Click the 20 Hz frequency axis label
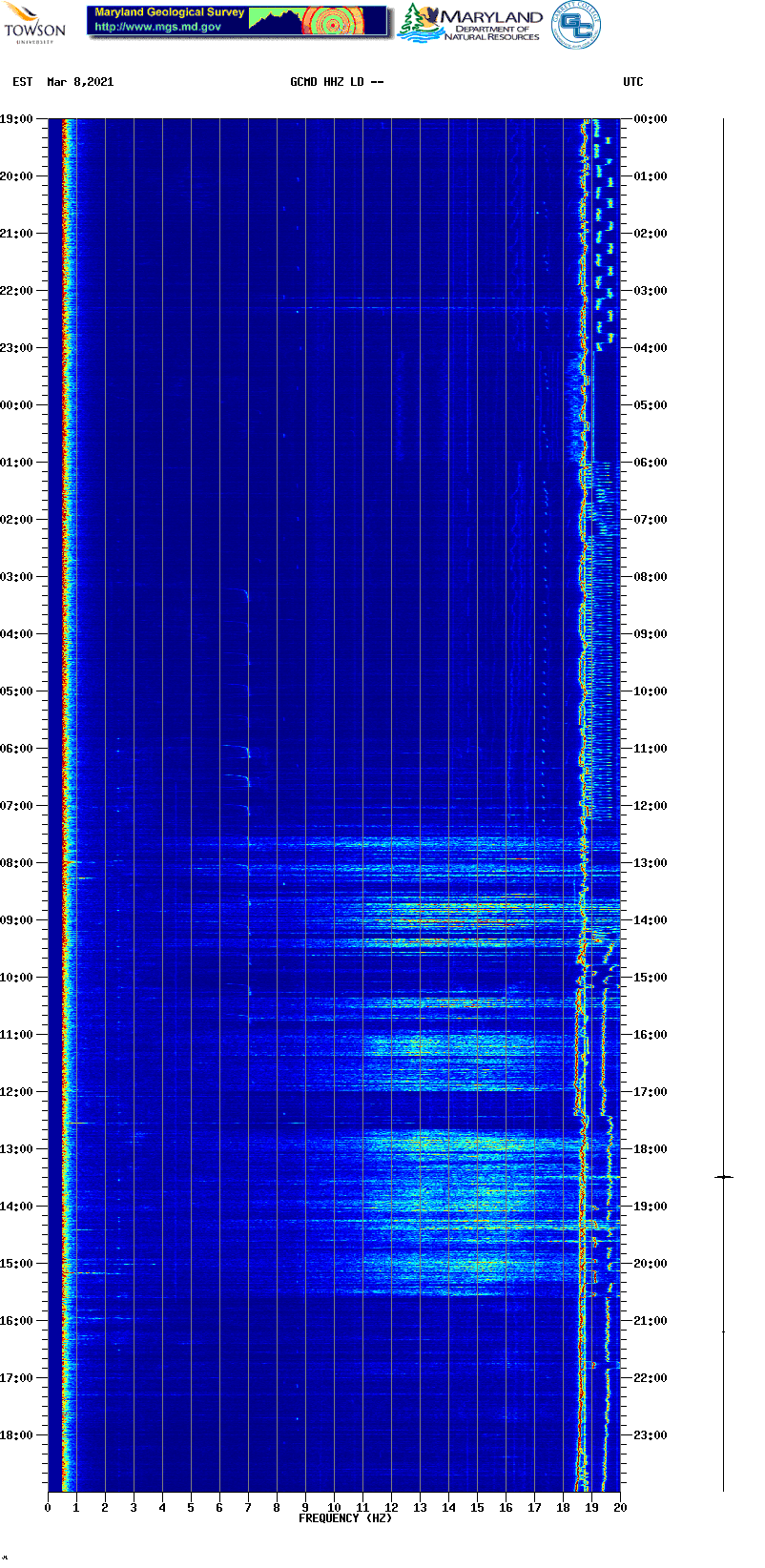765x1568 pixels. tap(620, 1508)
